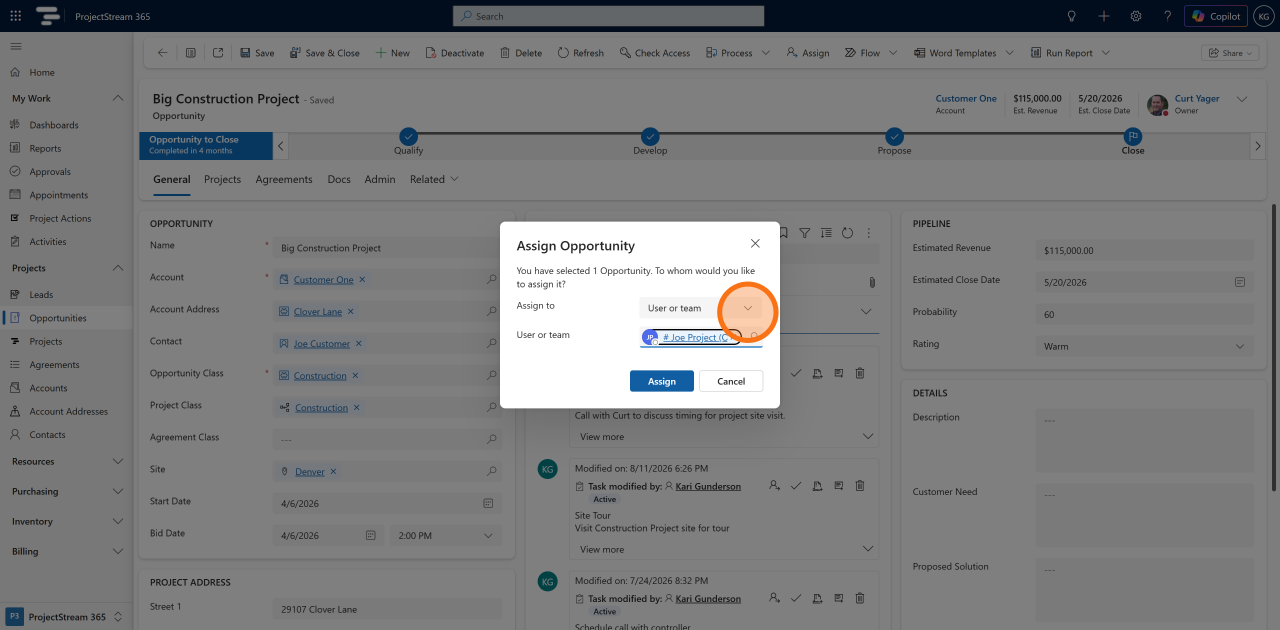Open Dashboards in the sidebar

tap(54, 125)
